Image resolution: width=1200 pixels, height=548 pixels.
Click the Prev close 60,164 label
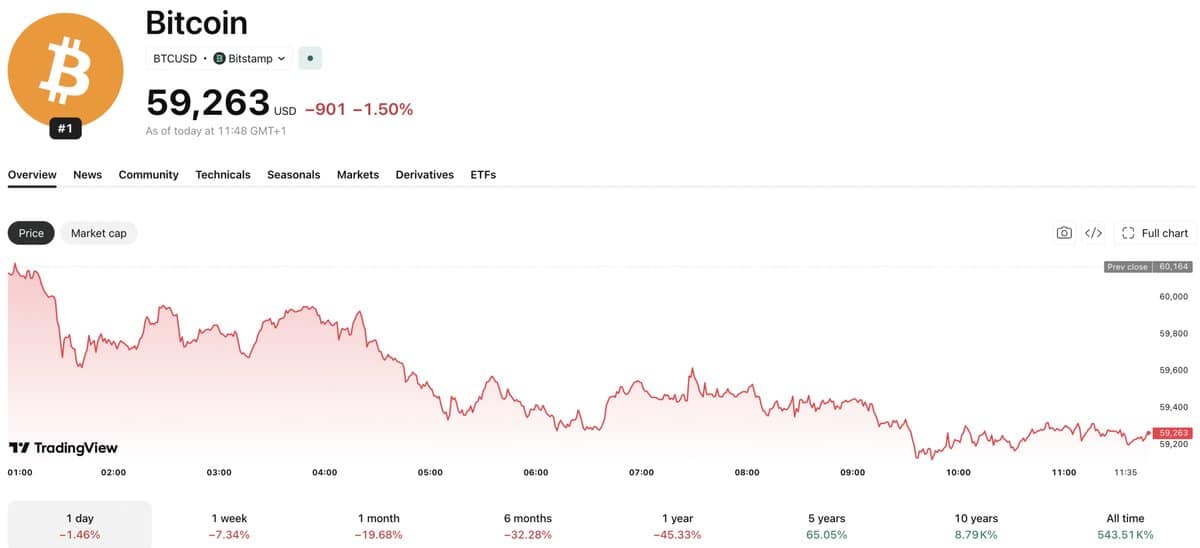1147,267
